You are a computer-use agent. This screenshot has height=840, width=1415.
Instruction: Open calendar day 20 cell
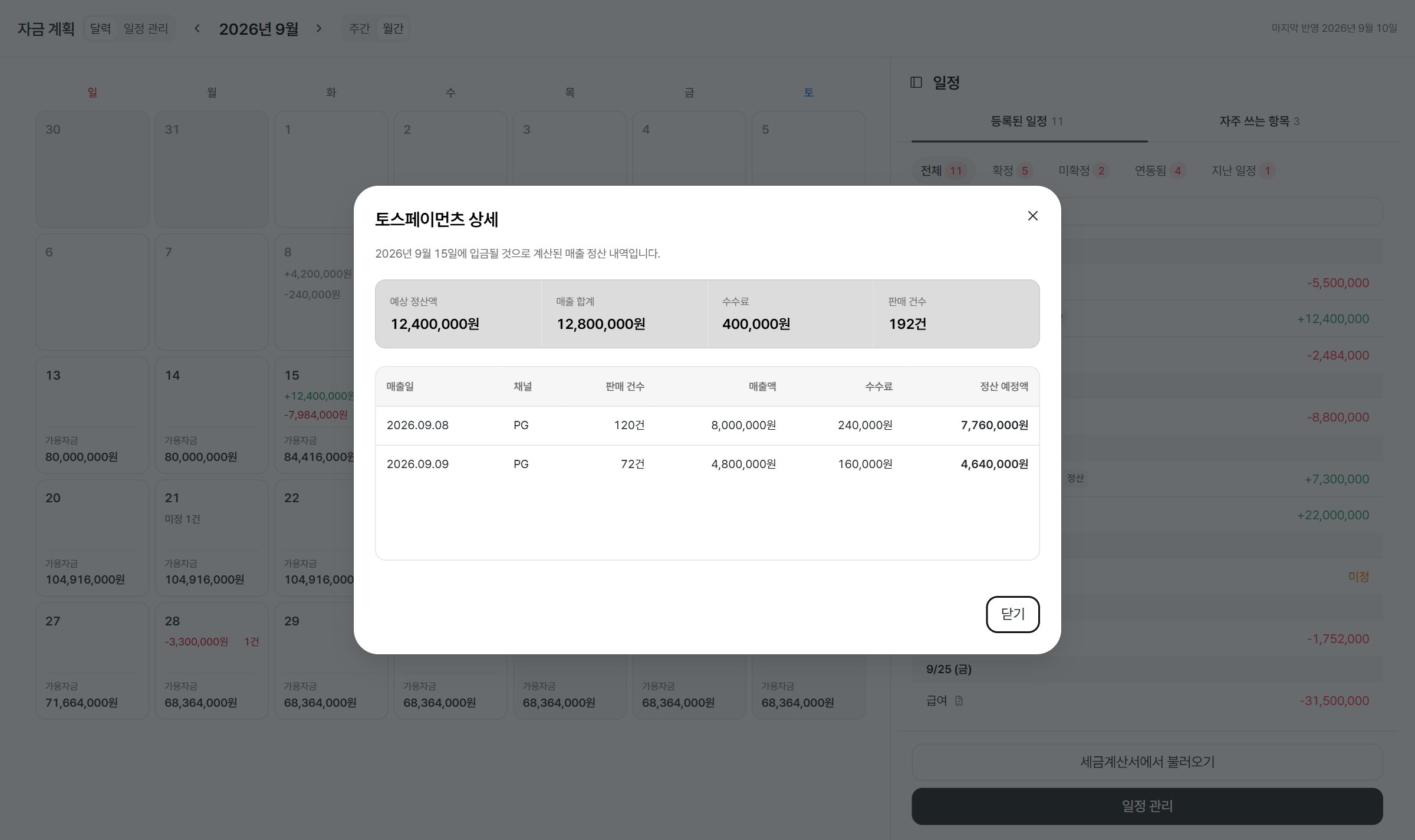click(93, 538)
